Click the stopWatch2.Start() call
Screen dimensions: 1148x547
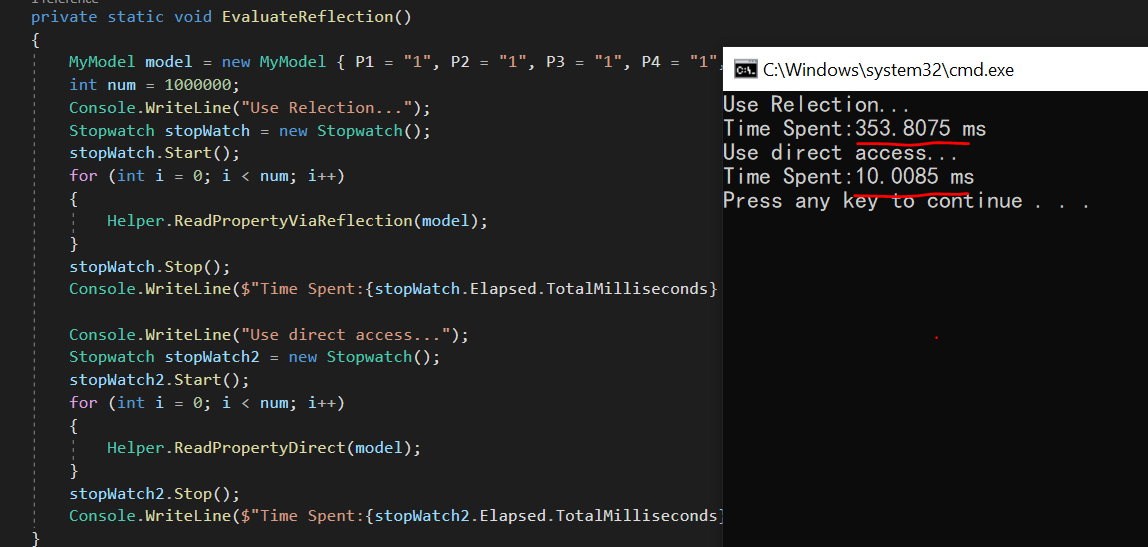coord(159,380)
